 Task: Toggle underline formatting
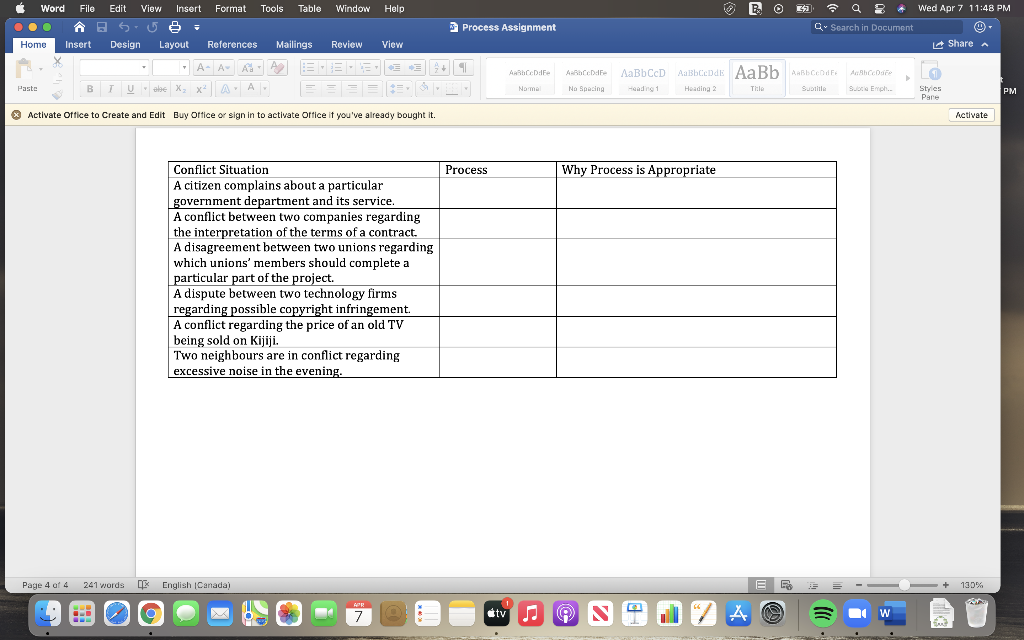pos(130,89)
